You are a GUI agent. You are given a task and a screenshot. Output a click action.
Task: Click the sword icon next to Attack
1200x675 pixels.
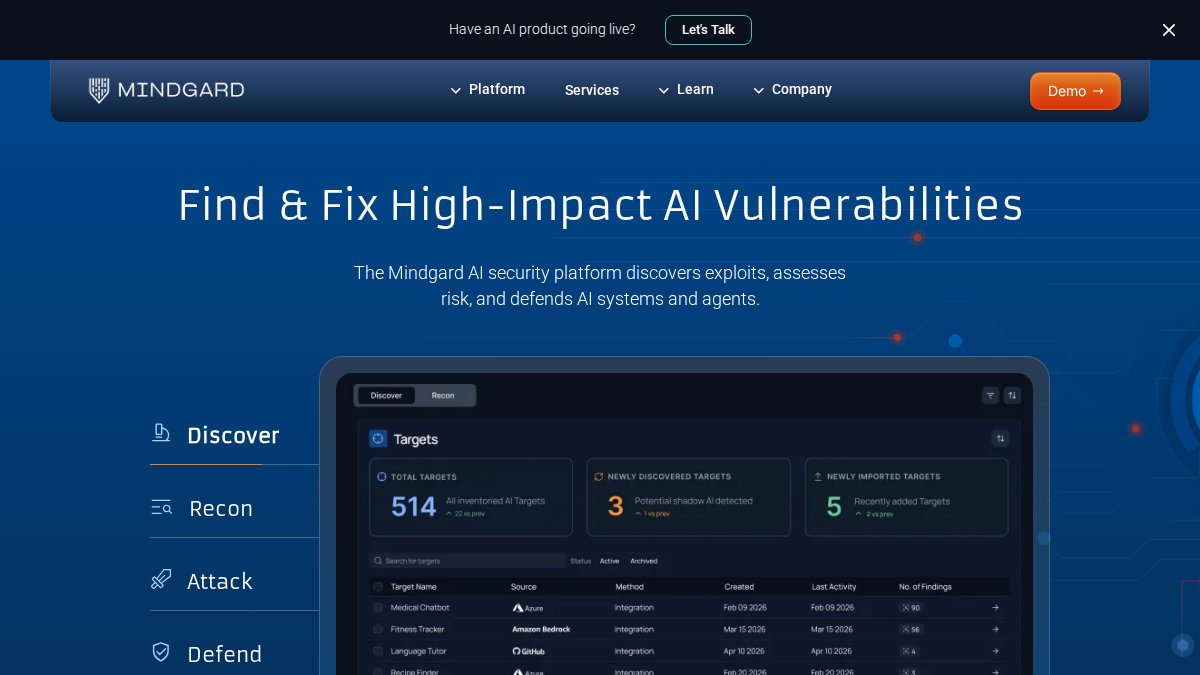161,579
